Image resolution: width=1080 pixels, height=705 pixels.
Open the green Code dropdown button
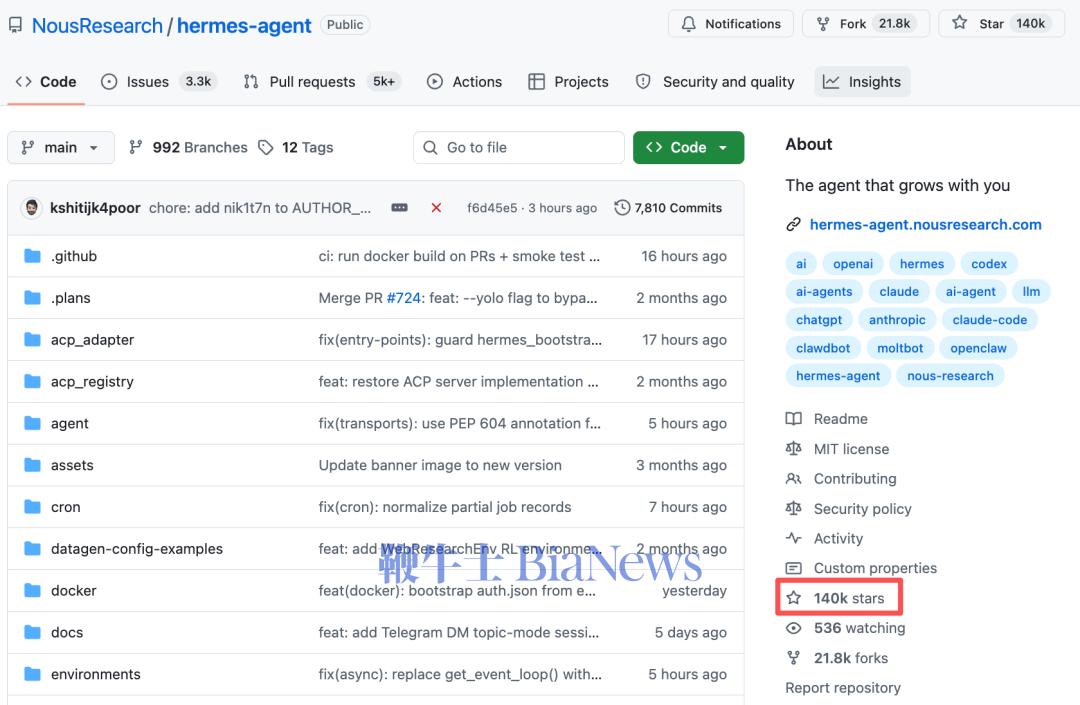click(688, 147)
